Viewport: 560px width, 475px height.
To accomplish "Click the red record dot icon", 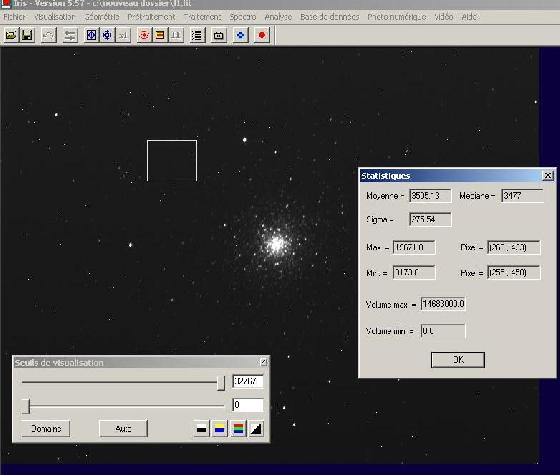I will 262,35.
